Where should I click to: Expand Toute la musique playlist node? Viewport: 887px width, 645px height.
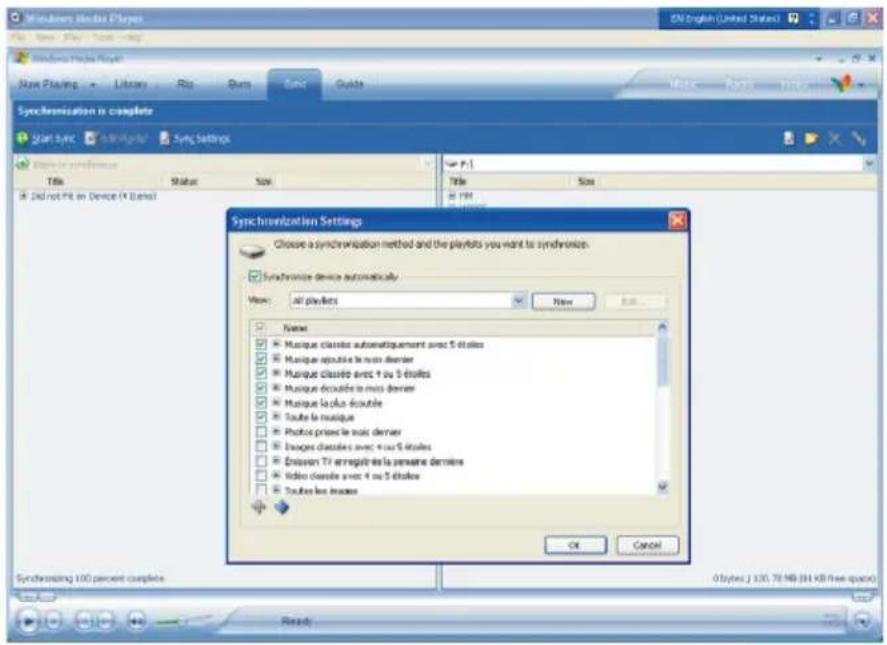click(276, 417)
